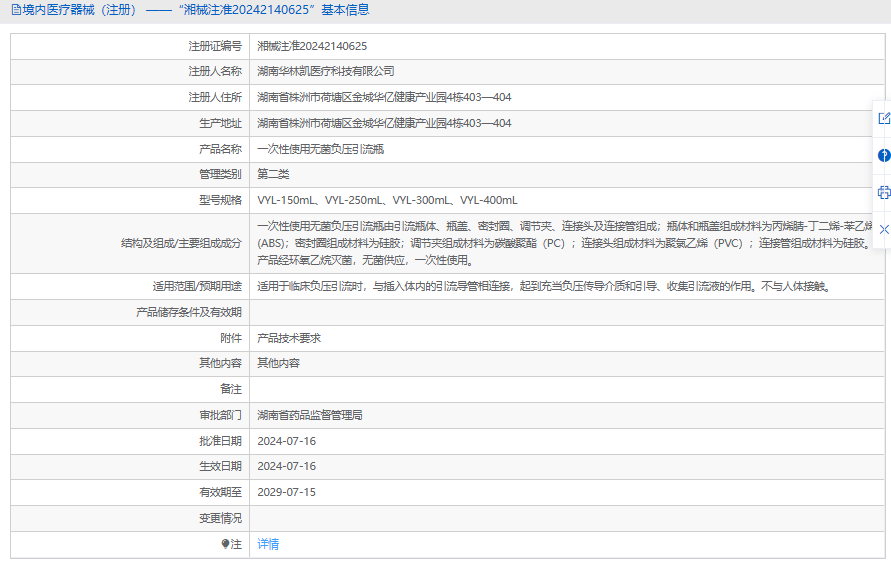This screenshot has height=566, width=891.
Task: Click the 变更情况 row label
Action: (220, 518)
